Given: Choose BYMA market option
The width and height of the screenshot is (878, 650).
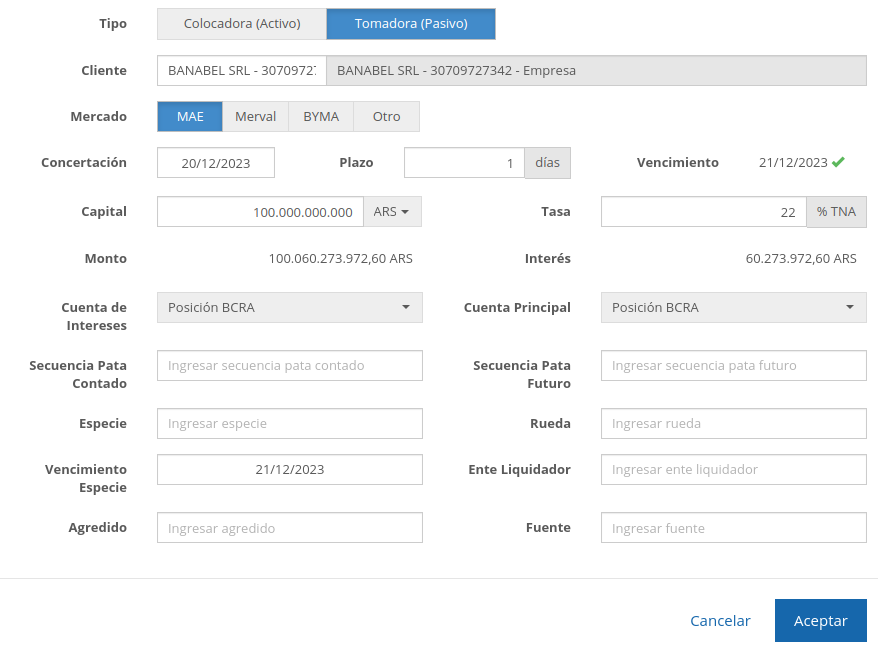Looking at the screenshot, I should click(321, 117).
